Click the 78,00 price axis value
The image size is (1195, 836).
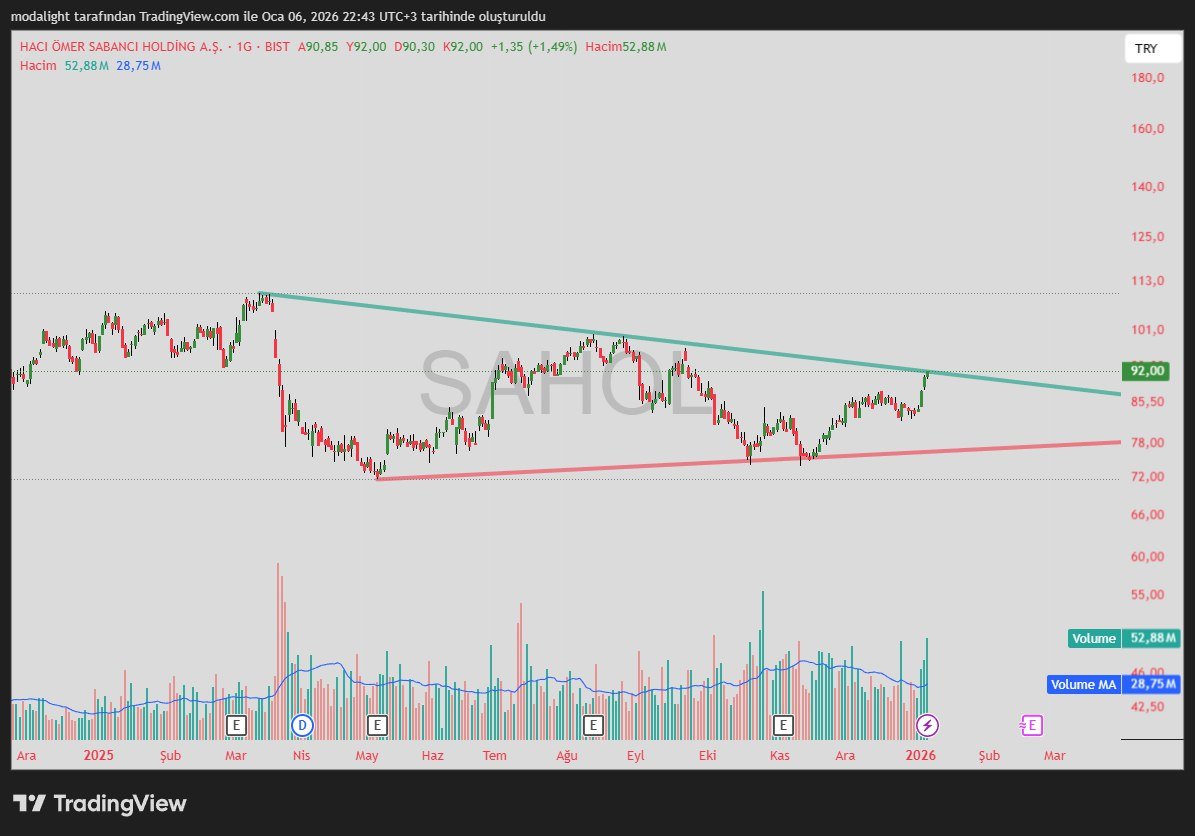[x=1148, y=443]
